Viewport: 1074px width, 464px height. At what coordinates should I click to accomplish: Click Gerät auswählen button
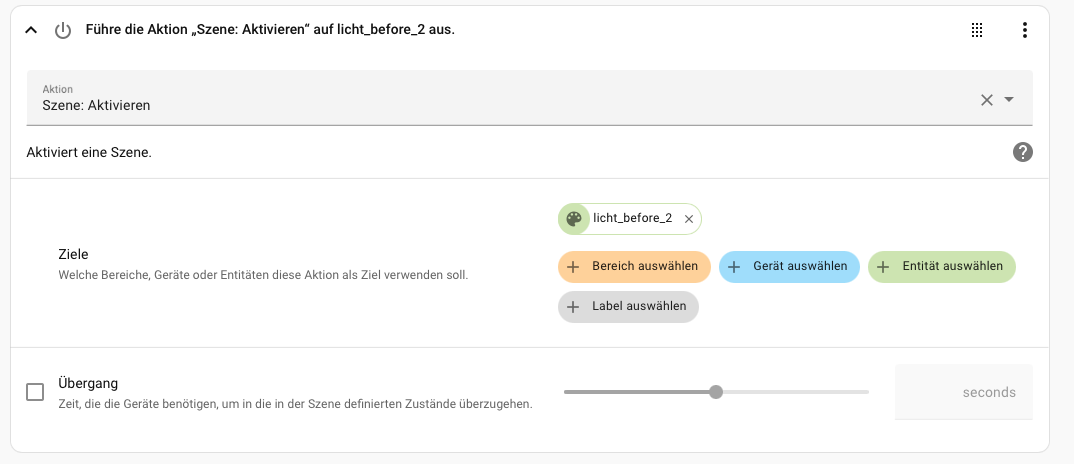coord(789,267)
